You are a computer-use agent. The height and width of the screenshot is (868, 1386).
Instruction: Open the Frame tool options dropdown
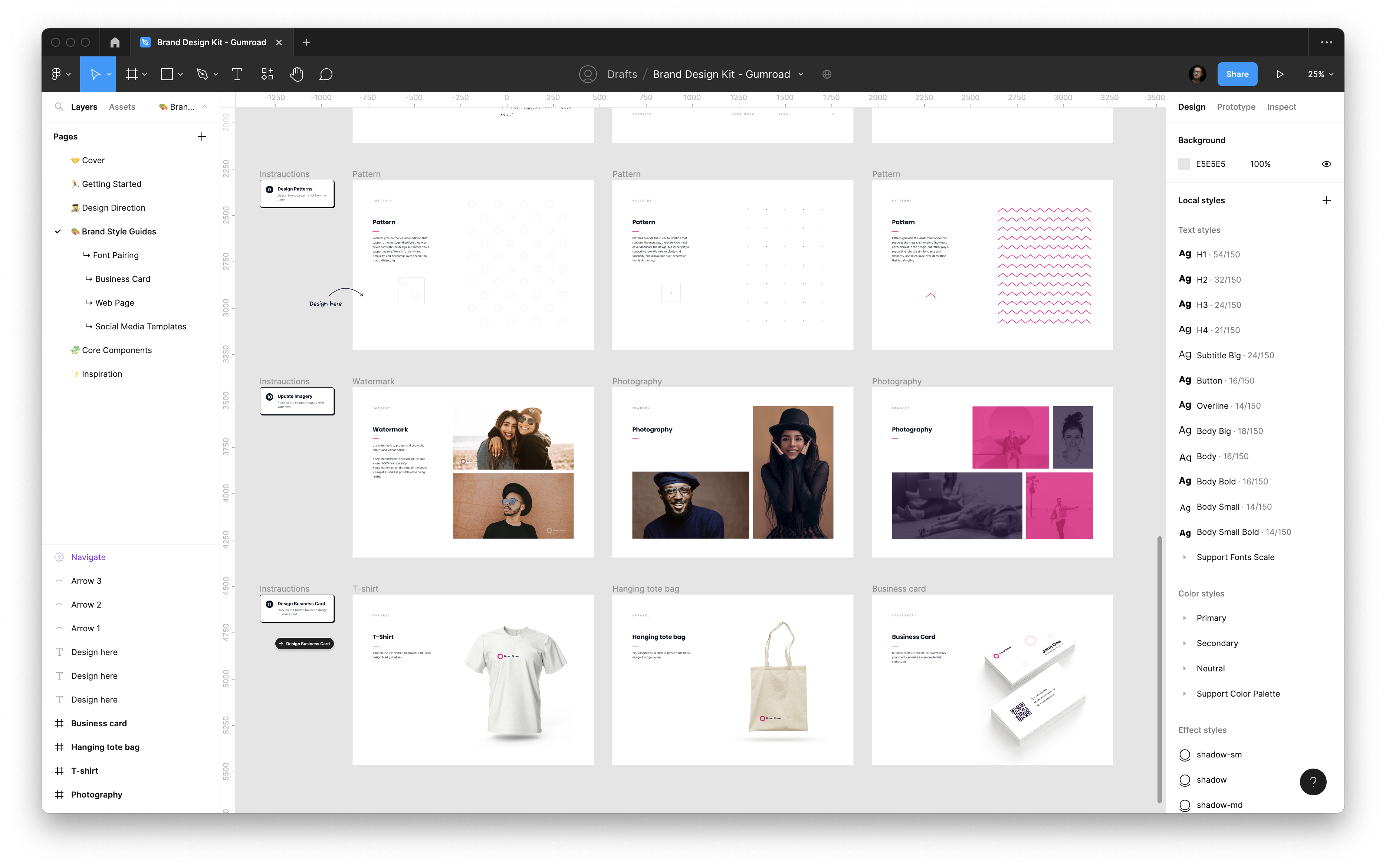tap(145, 74)
